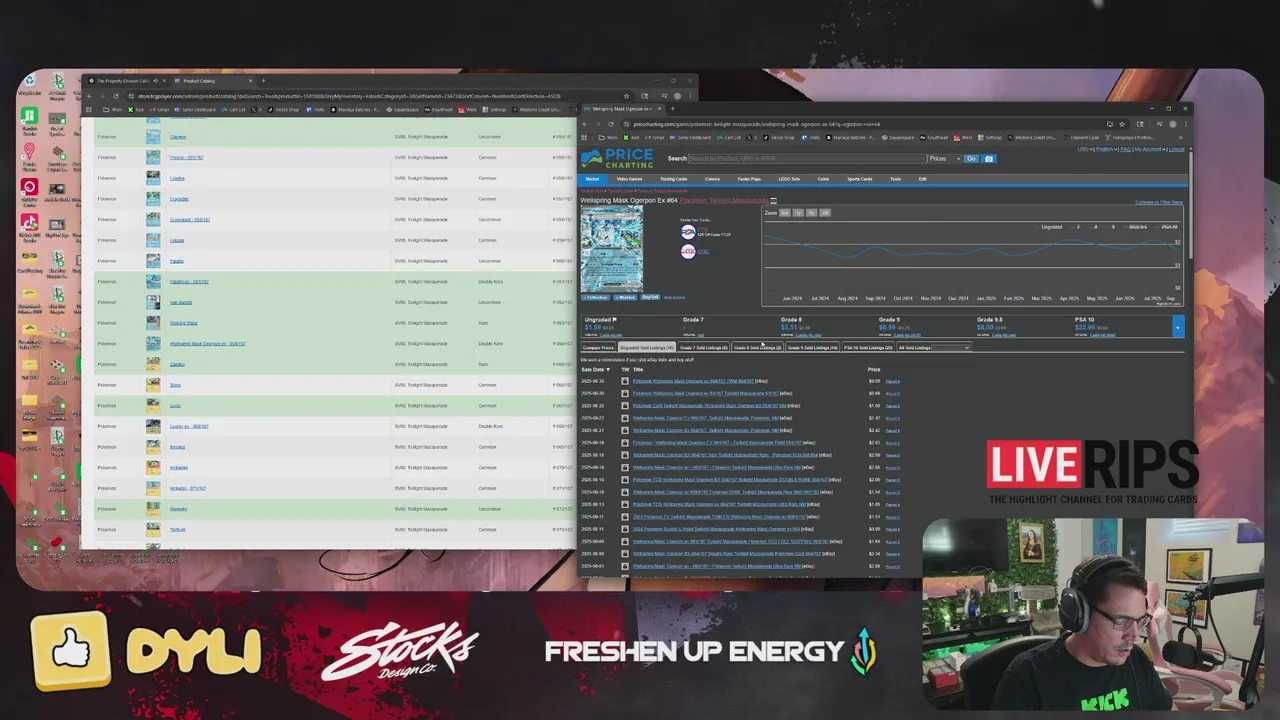
Task: Add the card with the + Wishlist button
Action: (x=625, y=297)
